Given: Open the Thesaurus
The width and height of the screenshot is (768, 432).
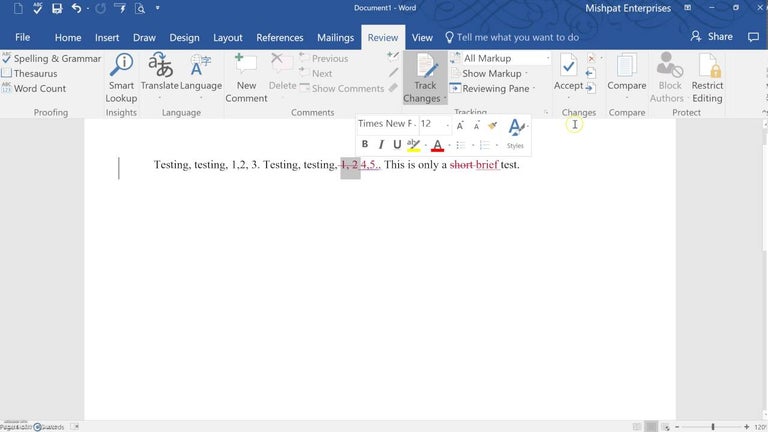Looking at the screenshot, I should tap(29, 73).
